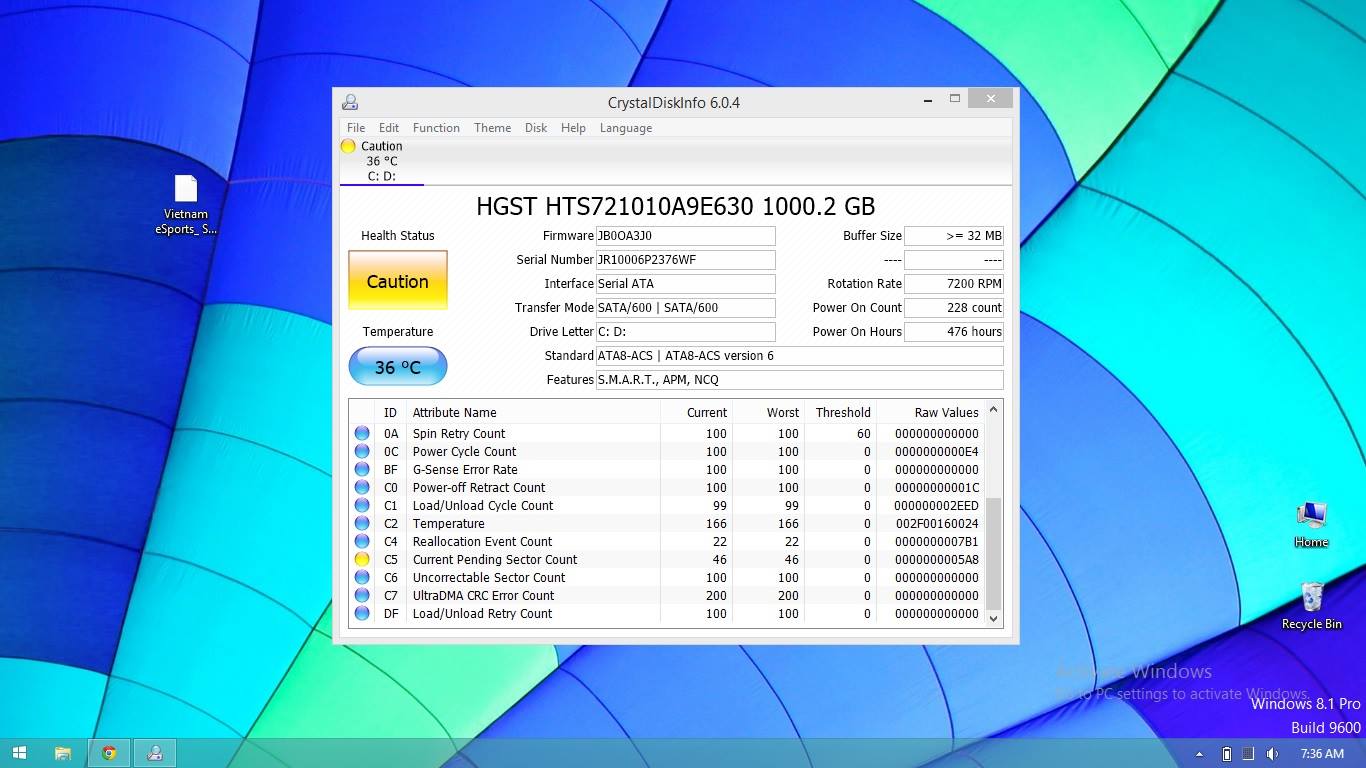
Task: Click the Firmware value field
Action: [x=685, y=236]
